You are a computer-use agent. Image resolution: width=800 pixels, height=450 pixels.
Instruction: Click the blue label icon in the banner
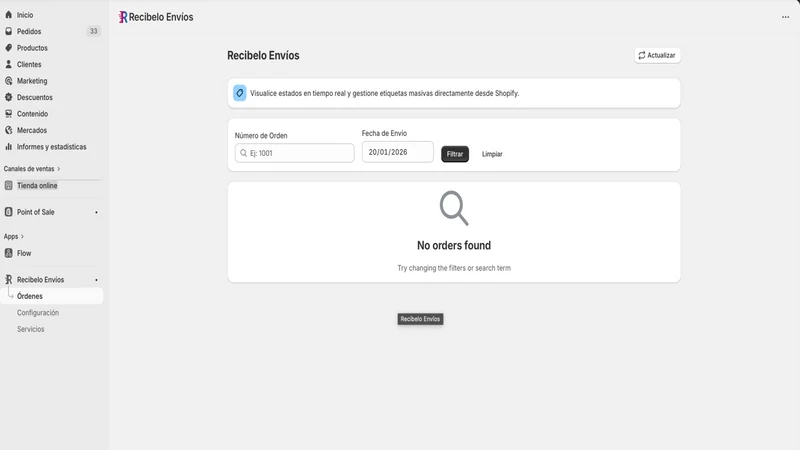tap(240, 93)
